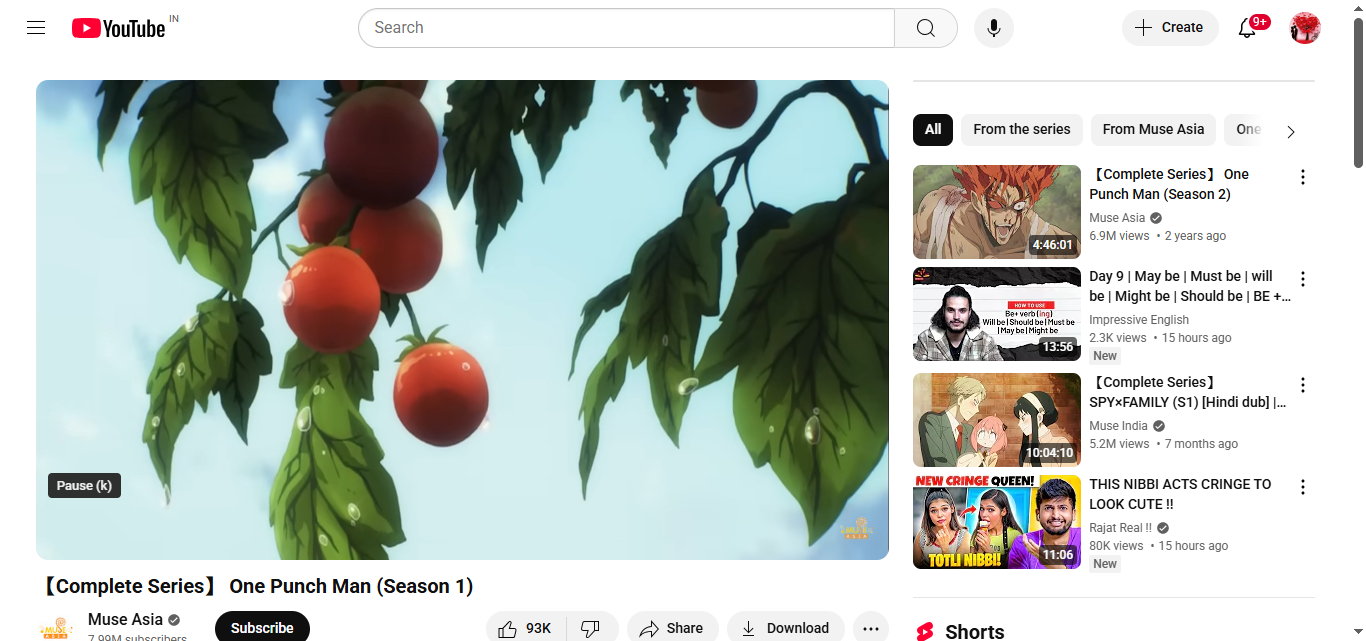Click Pause (k) on the video
1366x641 pixels.
[84, 485]
